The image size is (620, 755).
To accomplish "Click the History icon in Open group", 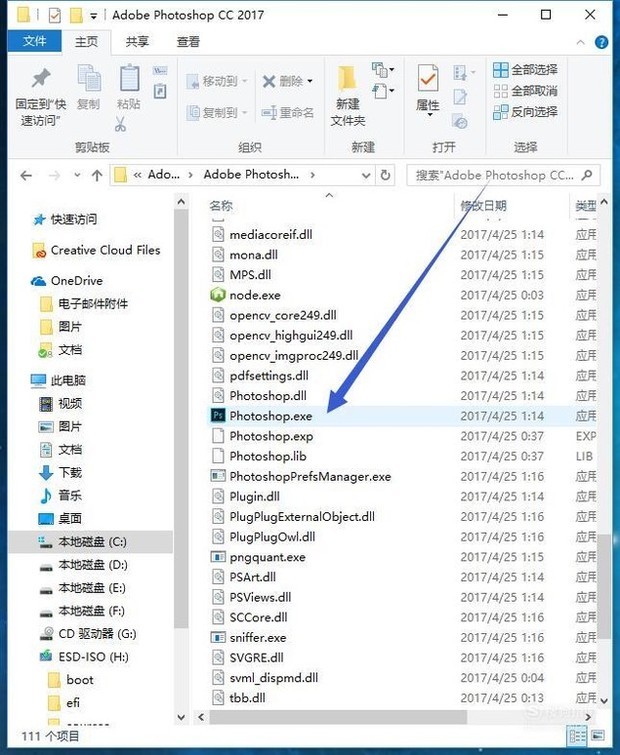I will point(460,122).
